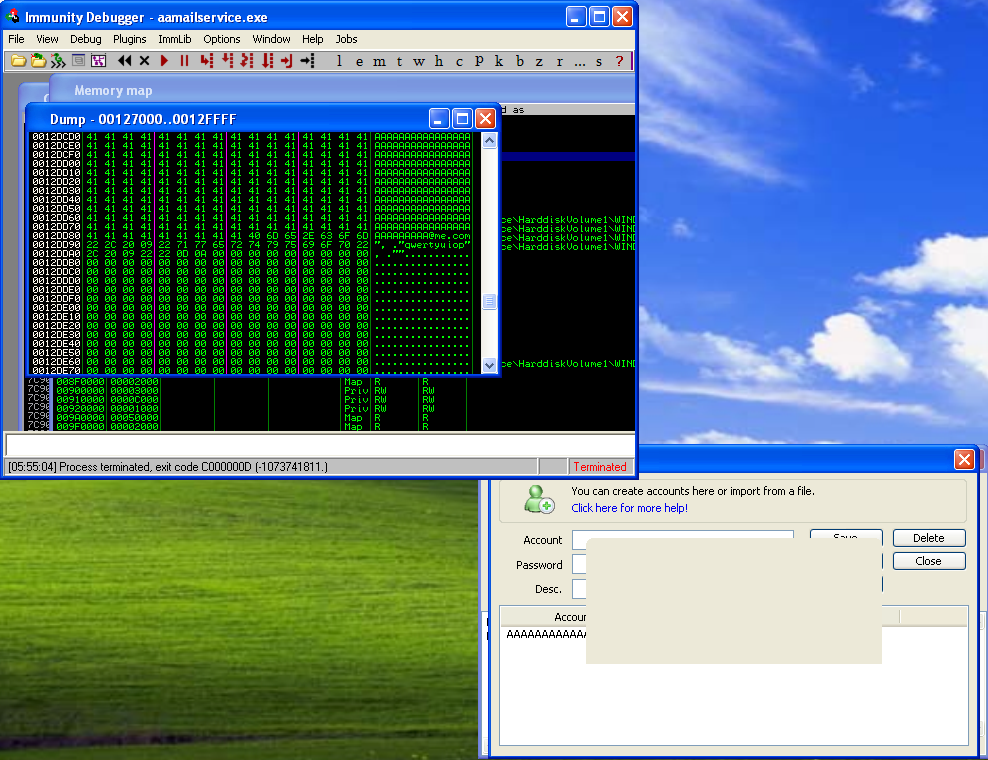
Task: Show Memory map with the m button
Action: 379,61
